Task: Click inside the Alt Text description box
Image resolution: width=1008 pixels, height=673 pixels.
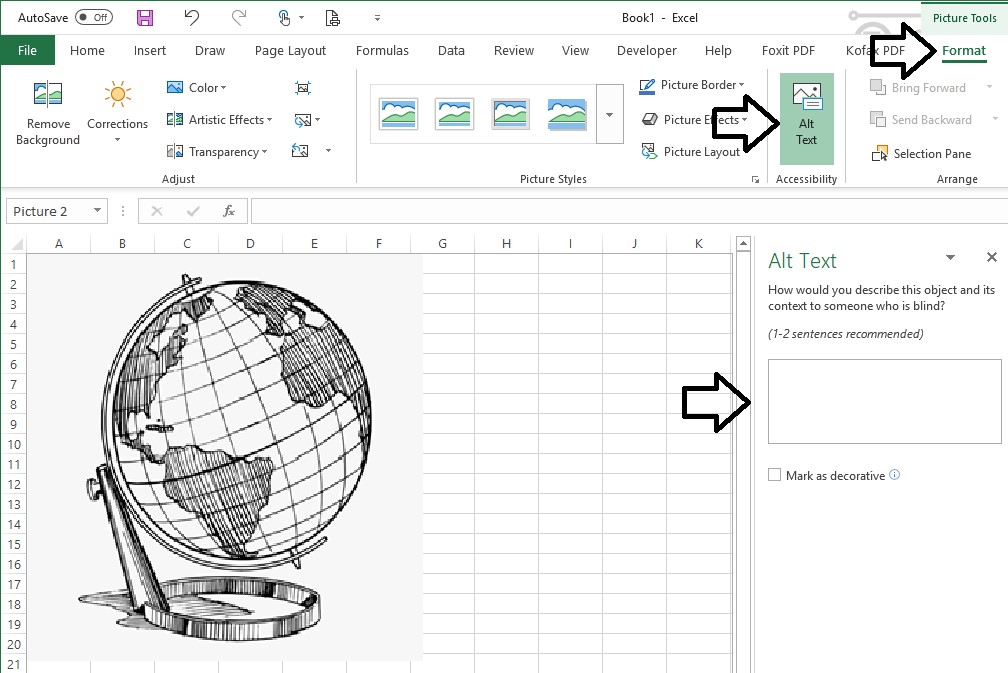Action: pos(884,400)
